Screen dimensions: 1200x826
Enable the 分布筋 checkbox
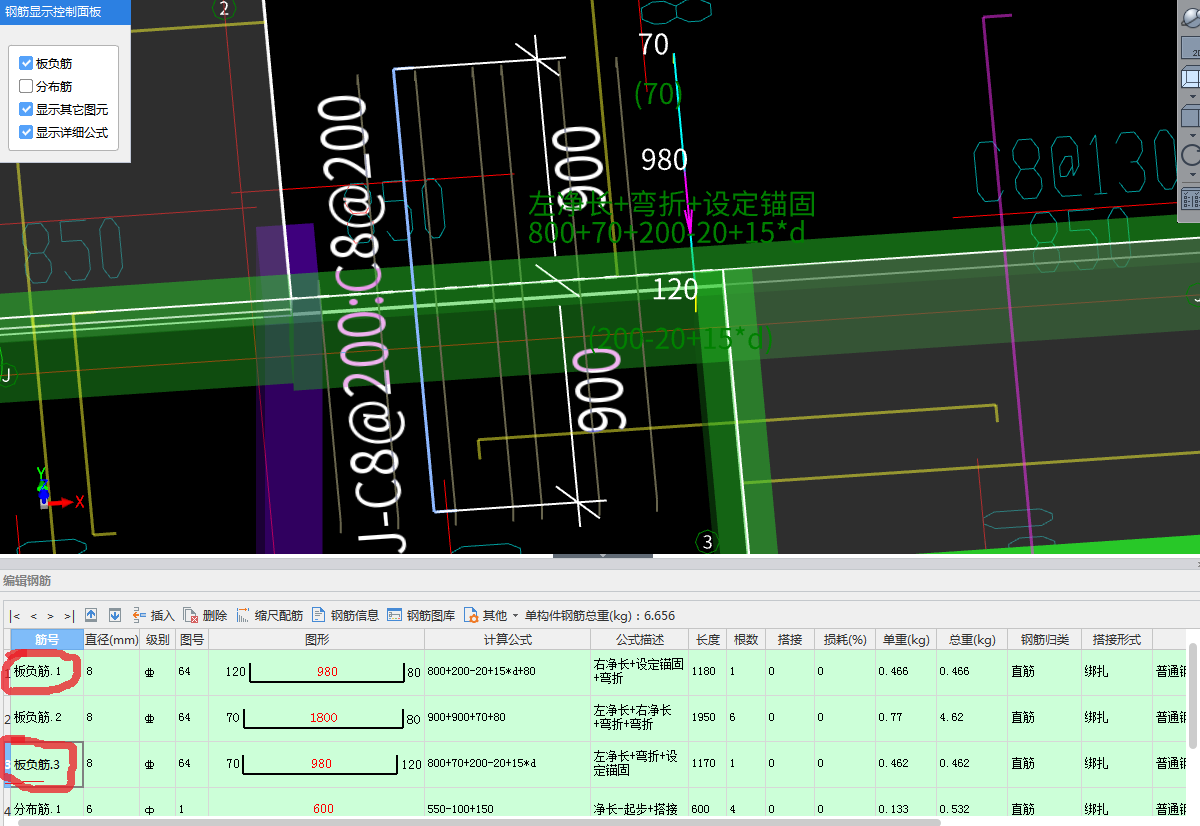tap(26, 86)
